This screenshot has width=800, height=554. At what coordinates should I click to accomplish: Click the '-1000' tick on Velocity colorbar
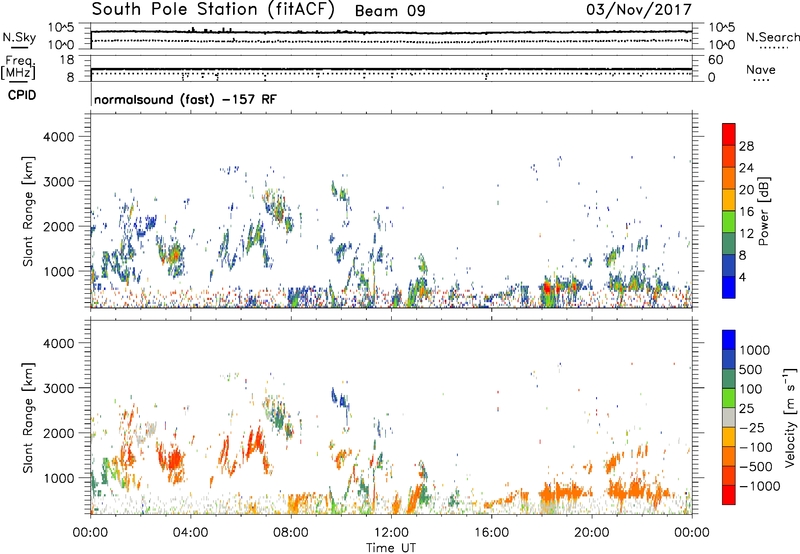pyautogui.click(x=760, y=486)
